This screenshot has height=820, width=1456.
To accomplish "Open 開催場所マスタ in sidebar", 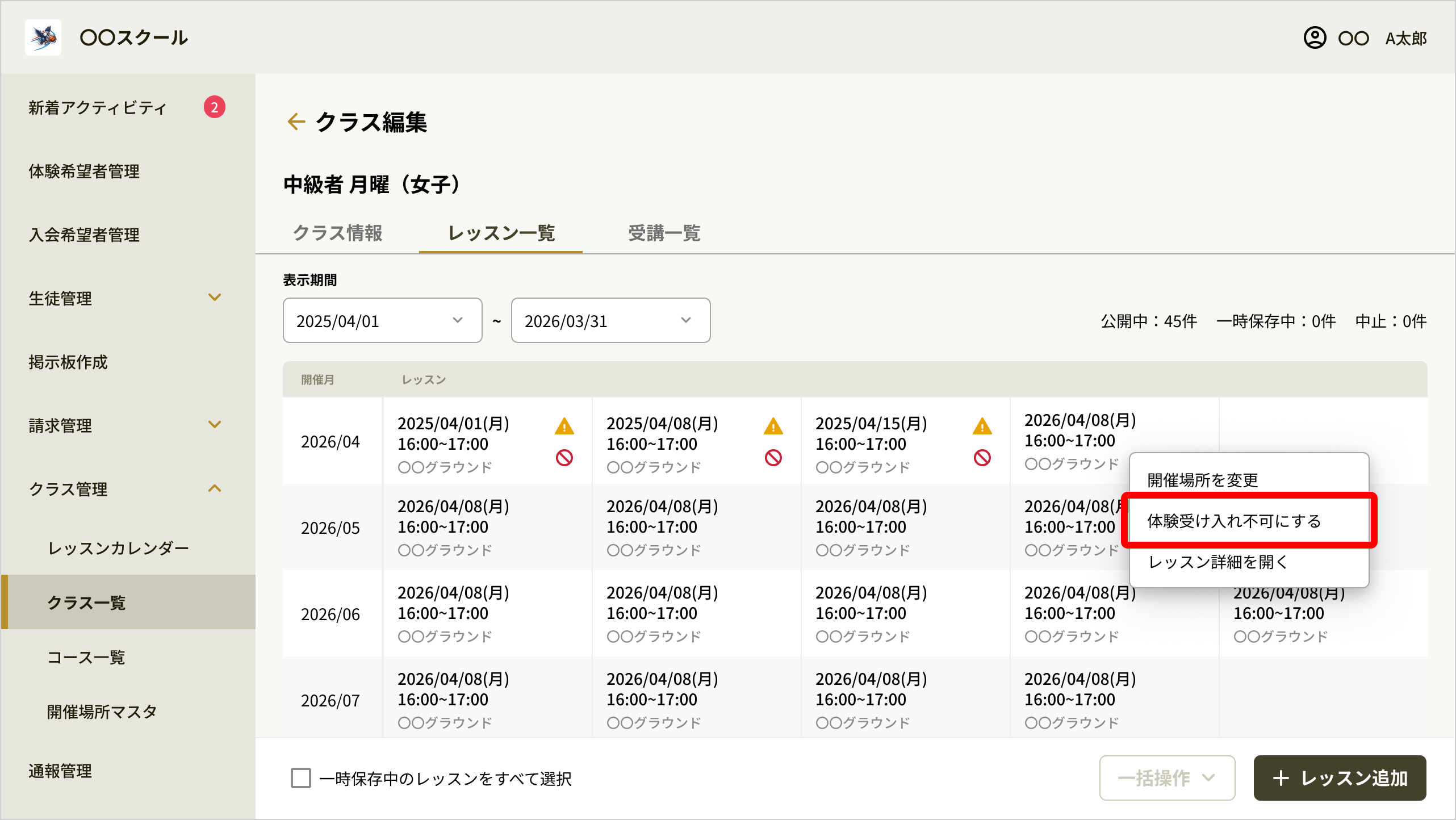I will (102, 712).
